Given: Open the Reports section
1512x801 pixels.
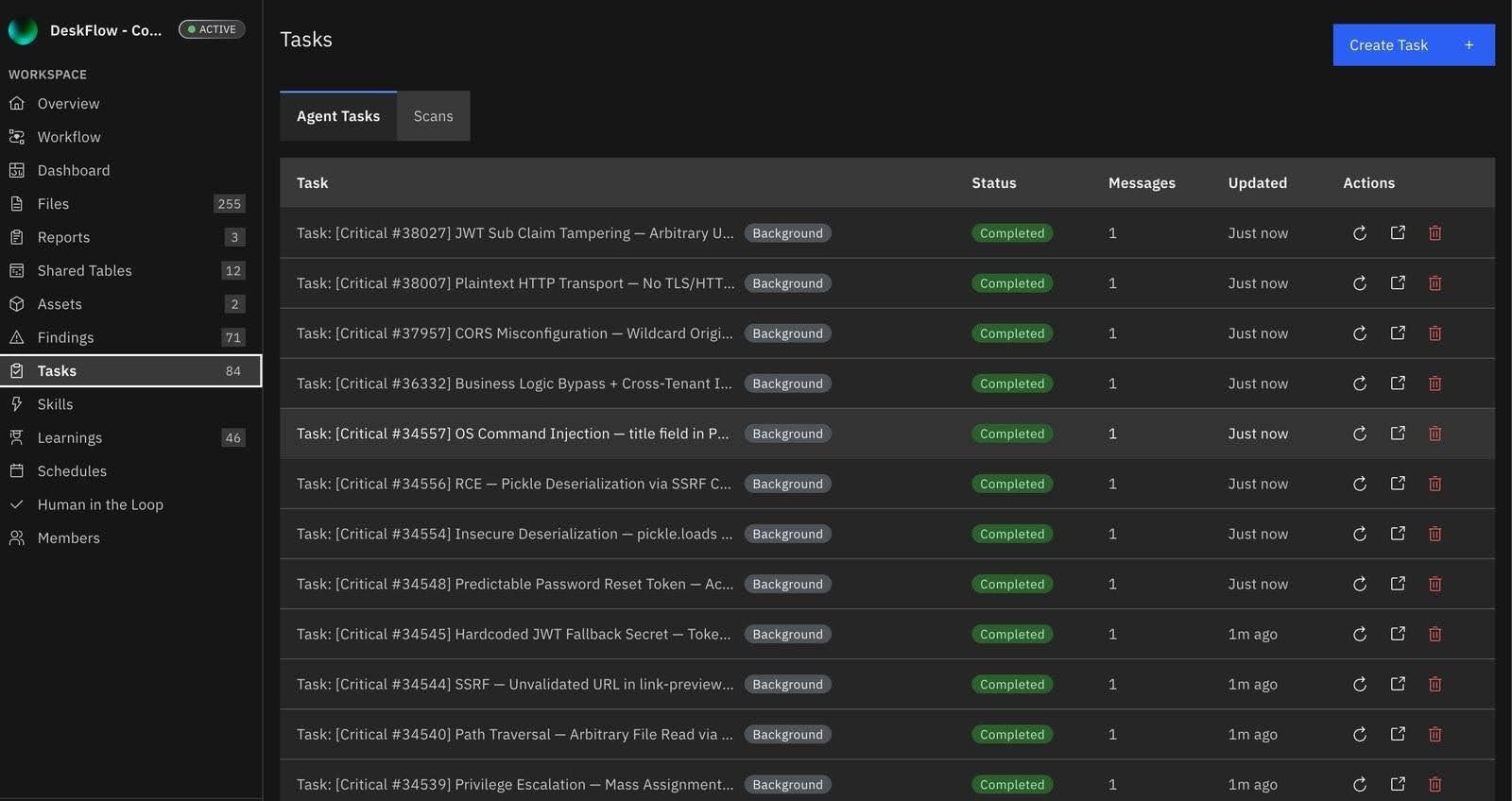Looking at the screenshot, I should point(130,237).
